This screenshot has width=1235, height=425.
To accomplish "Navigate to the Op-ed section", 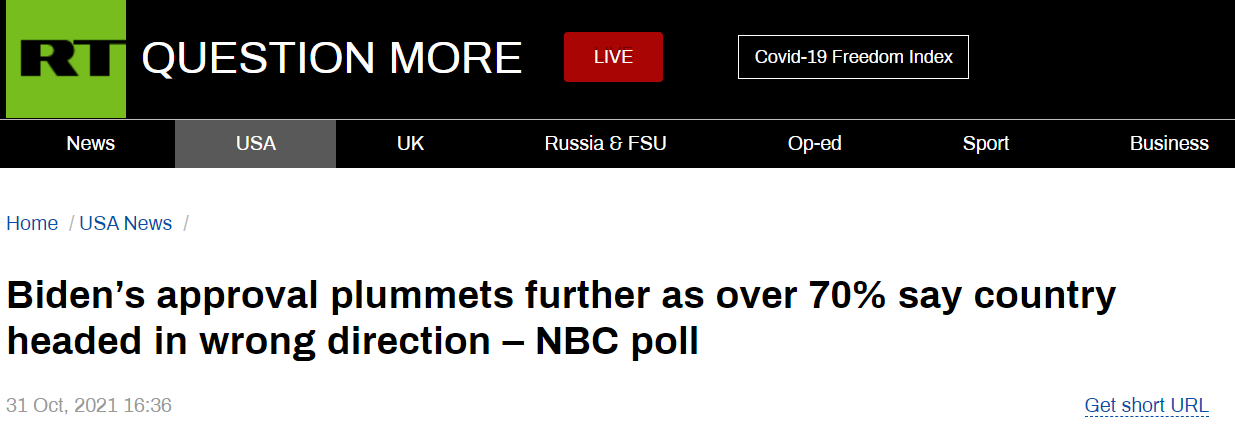I will click(x=814, y=144).
